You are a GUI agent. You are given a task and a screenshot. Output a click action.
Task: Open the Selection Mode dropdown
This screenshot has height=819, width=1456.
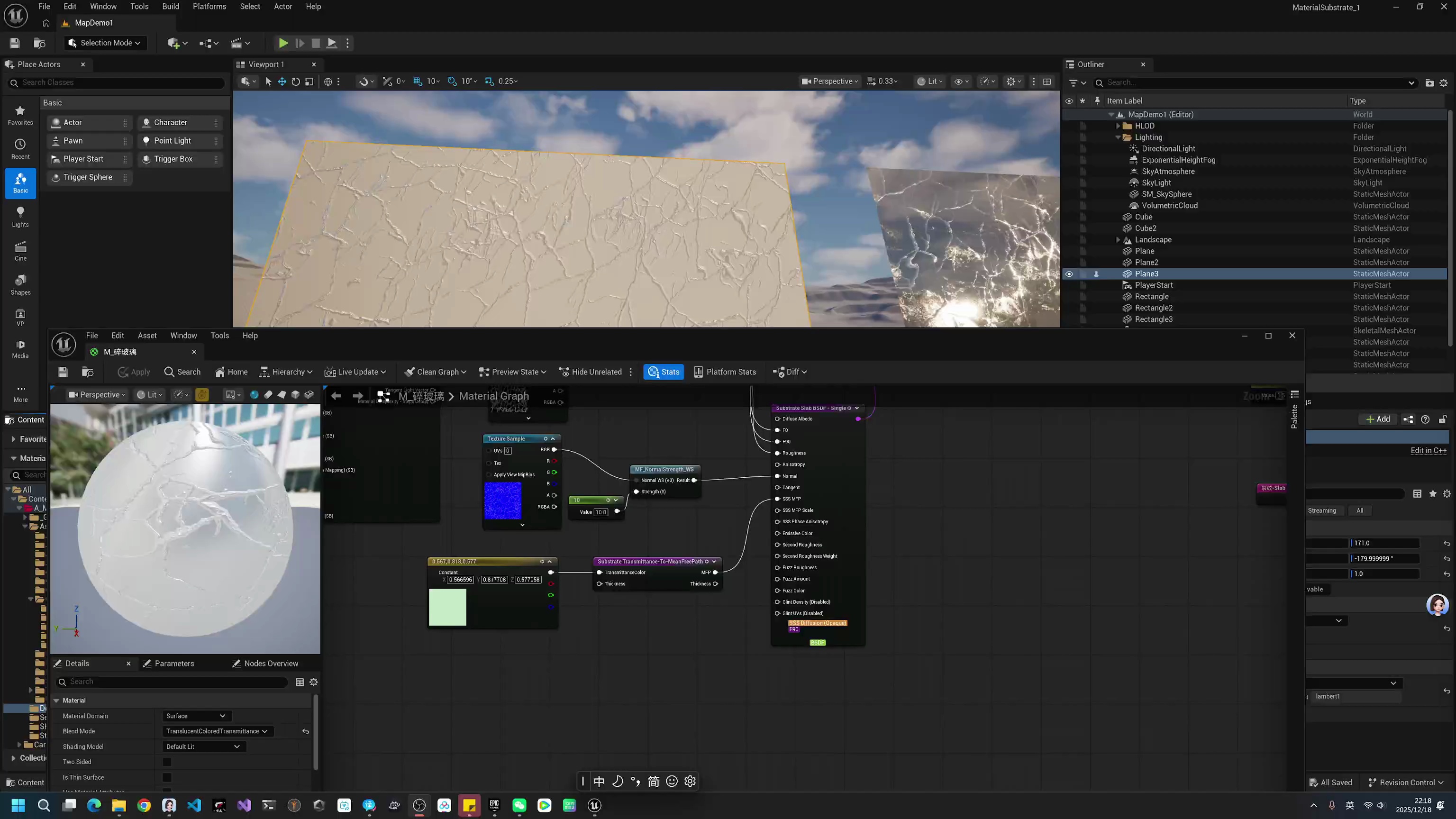coord(105,43)
